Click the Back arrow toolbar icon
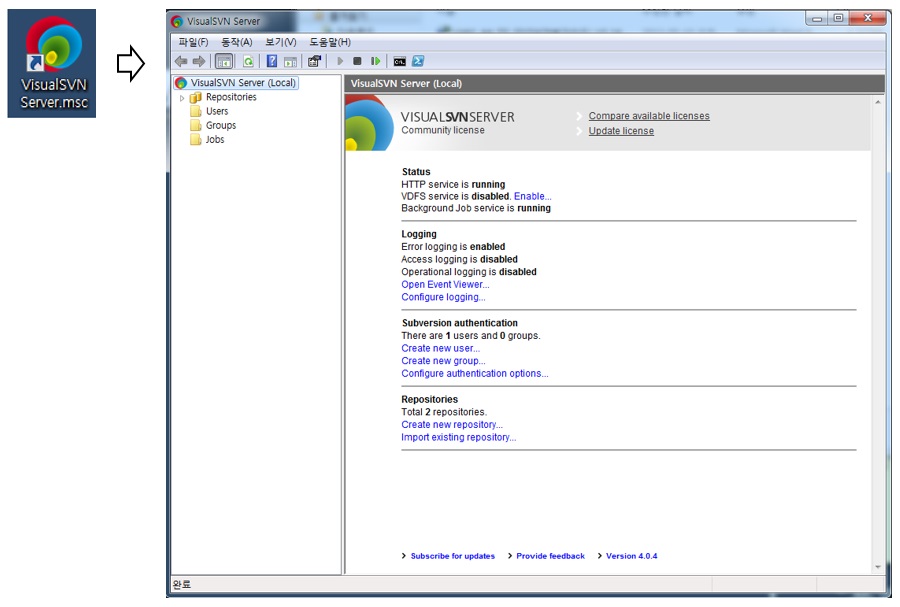This screenshot has height=607, width=900. (181, 61)
